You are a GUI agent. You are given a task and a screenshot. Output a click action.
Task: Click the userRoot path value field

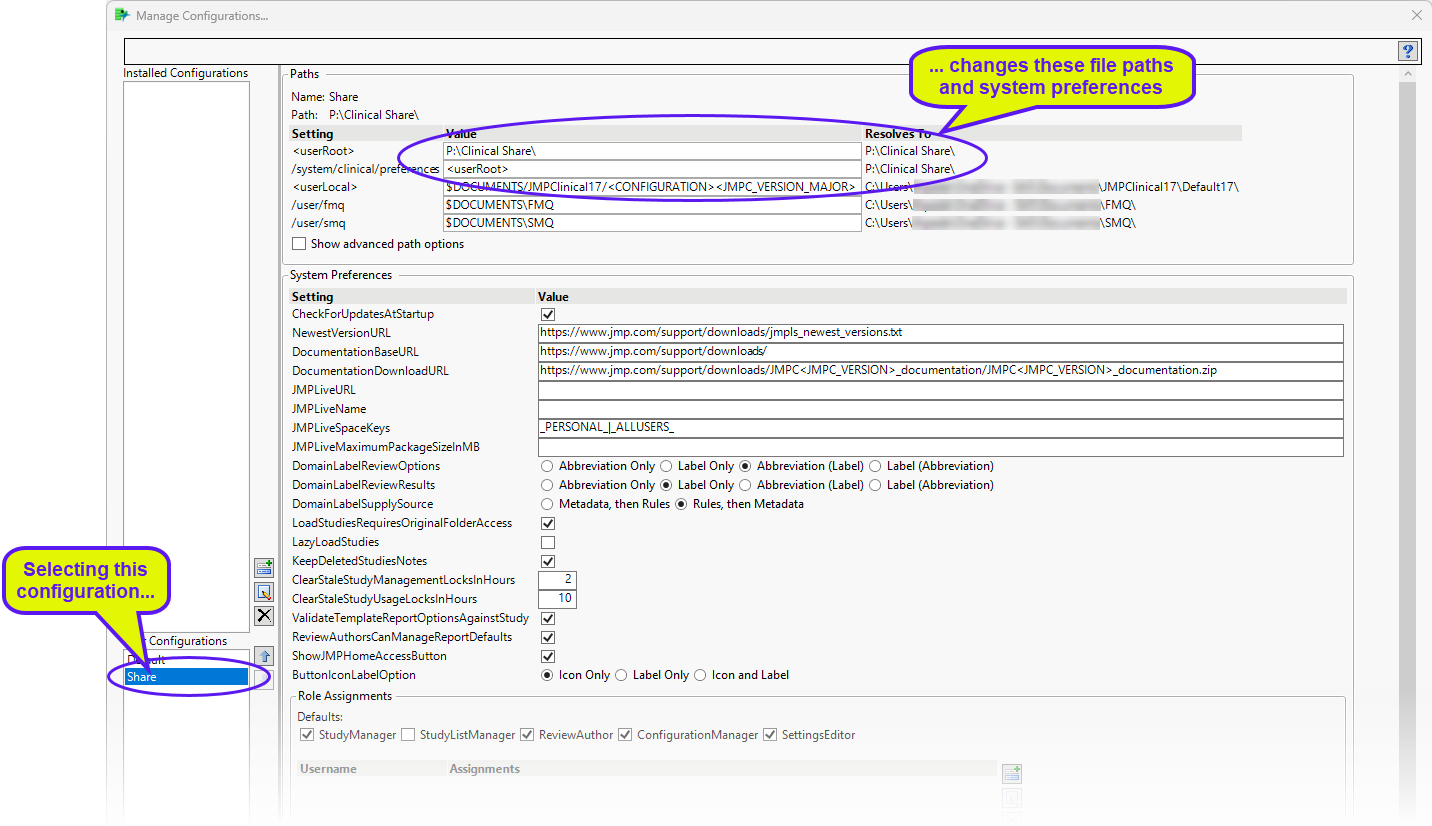point(650,150)
